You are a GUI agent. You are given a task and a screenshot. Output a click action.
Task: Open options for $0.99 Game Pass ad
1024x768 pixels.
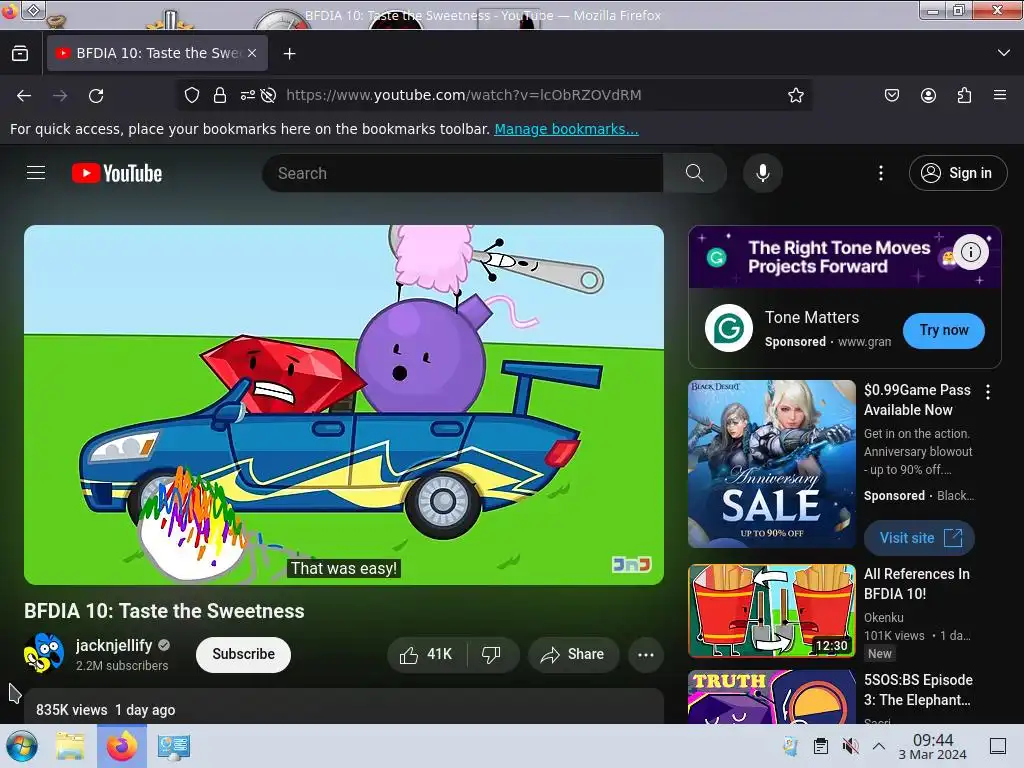[x=988, y=392]
